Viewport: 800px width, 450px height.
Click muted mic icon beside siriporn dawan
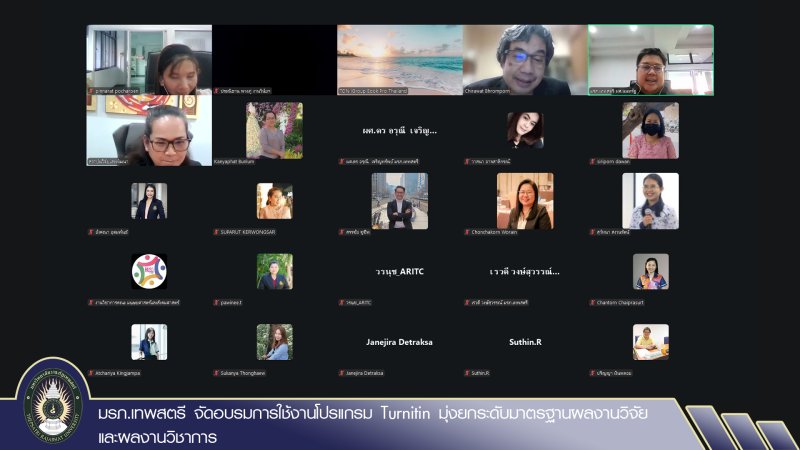[593, 161]
